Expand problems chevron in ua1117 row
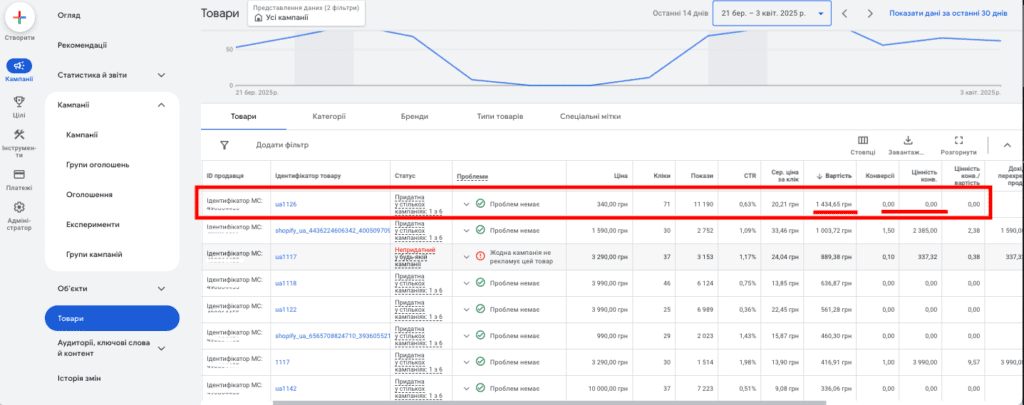The width and height of the screenshot is (1024, 405). (x=466, y=256)
